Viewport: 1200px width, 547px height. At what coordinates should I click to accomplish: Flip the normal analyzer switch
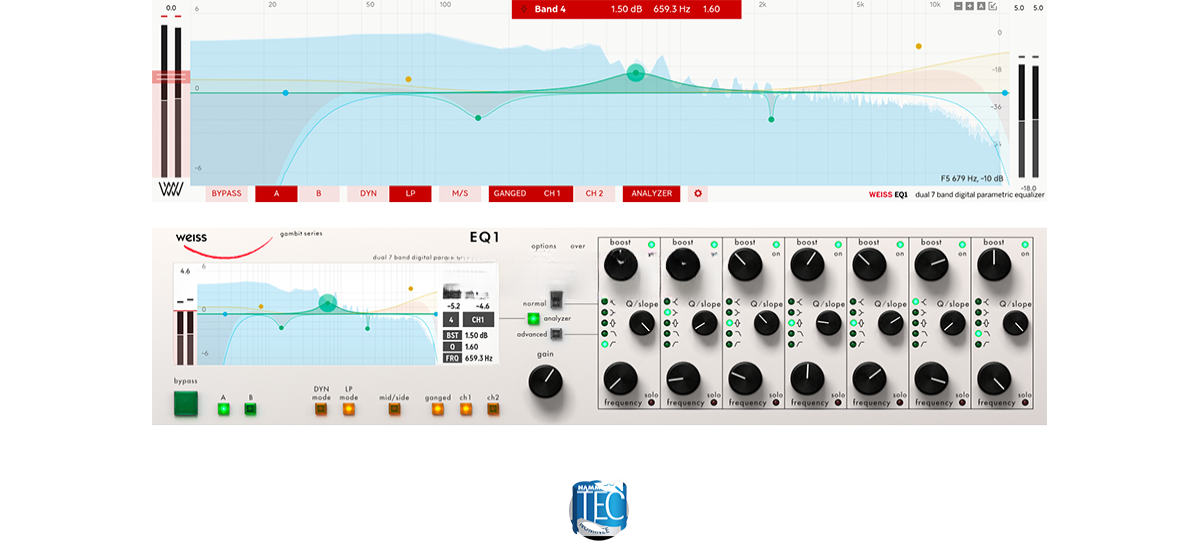tap(556, 301)
